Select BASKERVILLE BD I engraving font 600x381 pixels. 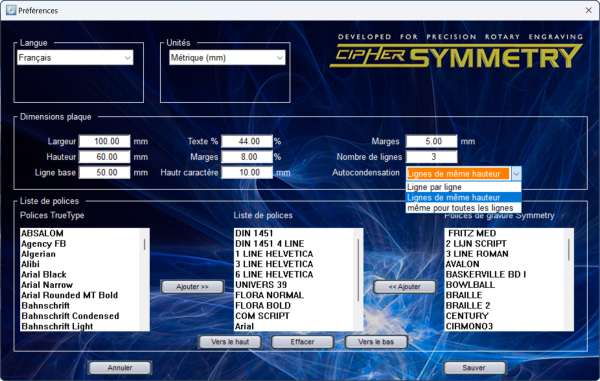point(504,275)
